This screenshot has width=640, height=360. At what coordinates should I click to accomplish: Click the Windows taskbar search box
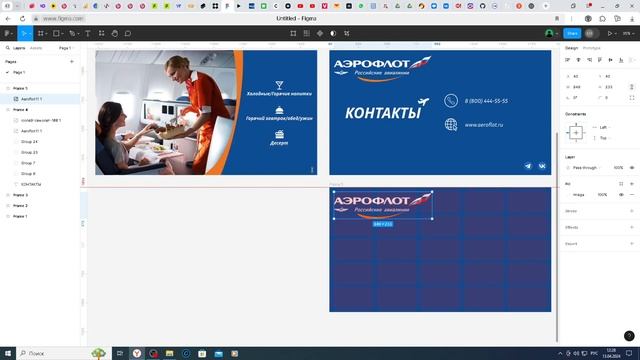[x=64, y=353]
